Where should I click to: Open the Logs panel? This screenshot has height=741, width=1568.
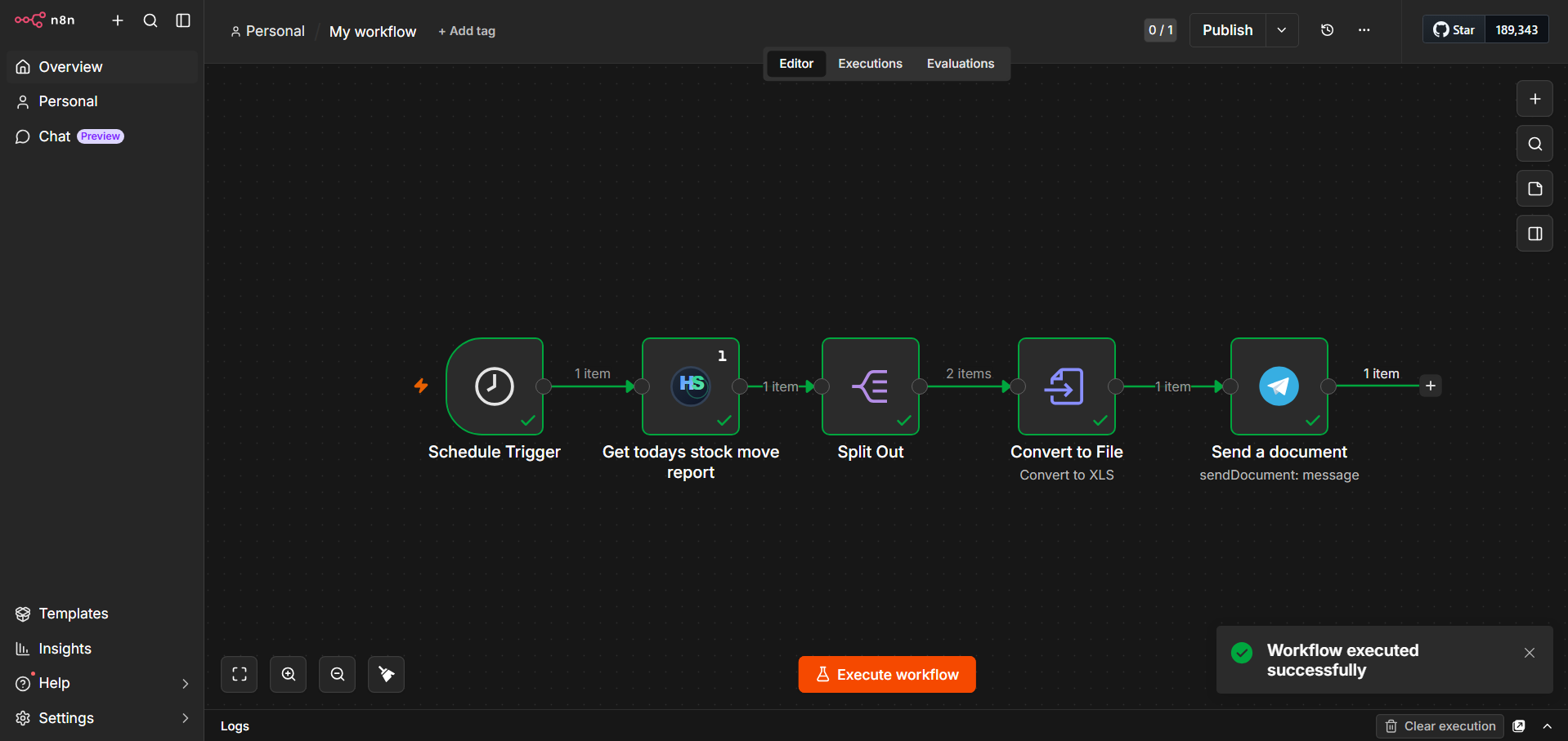point(235,725)
